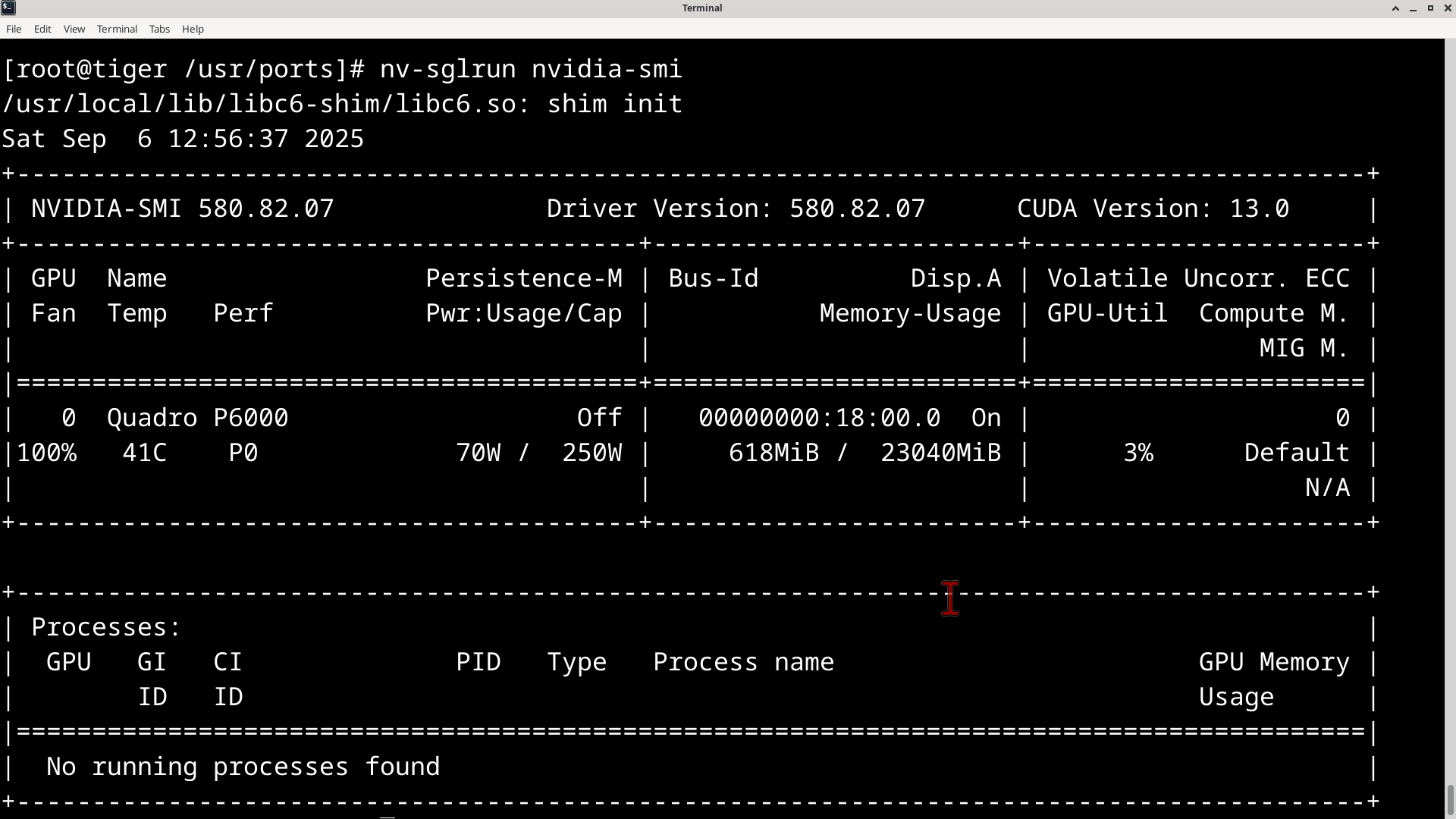The image size is (1456, 819).
Task: Click 'CUDA Version: 13.0' text
Action: point(1153,209)
